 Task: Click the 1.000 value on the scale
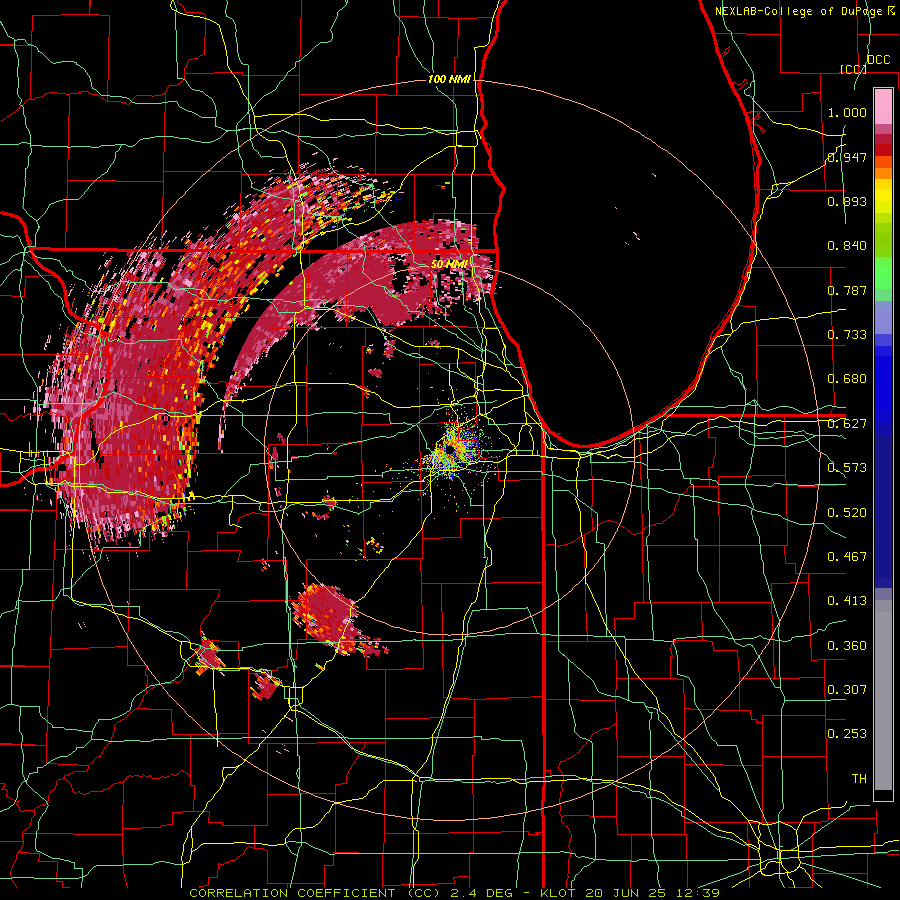tap(847, 112)
